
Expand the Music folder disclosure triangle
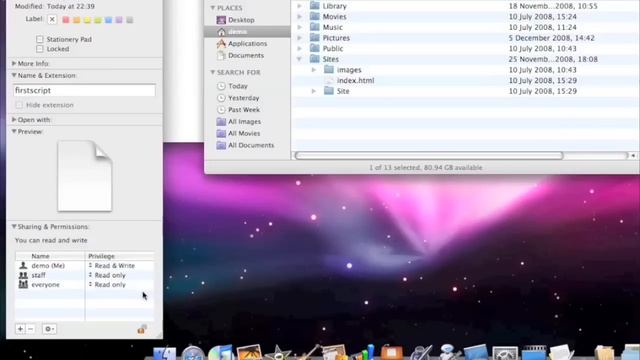(x=300, y=27)
